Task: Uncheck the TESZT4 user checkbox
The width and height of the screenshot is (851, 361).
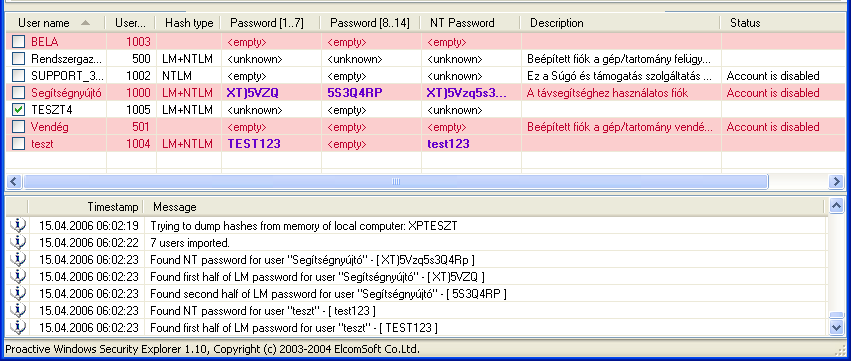Action: [19, 110]
